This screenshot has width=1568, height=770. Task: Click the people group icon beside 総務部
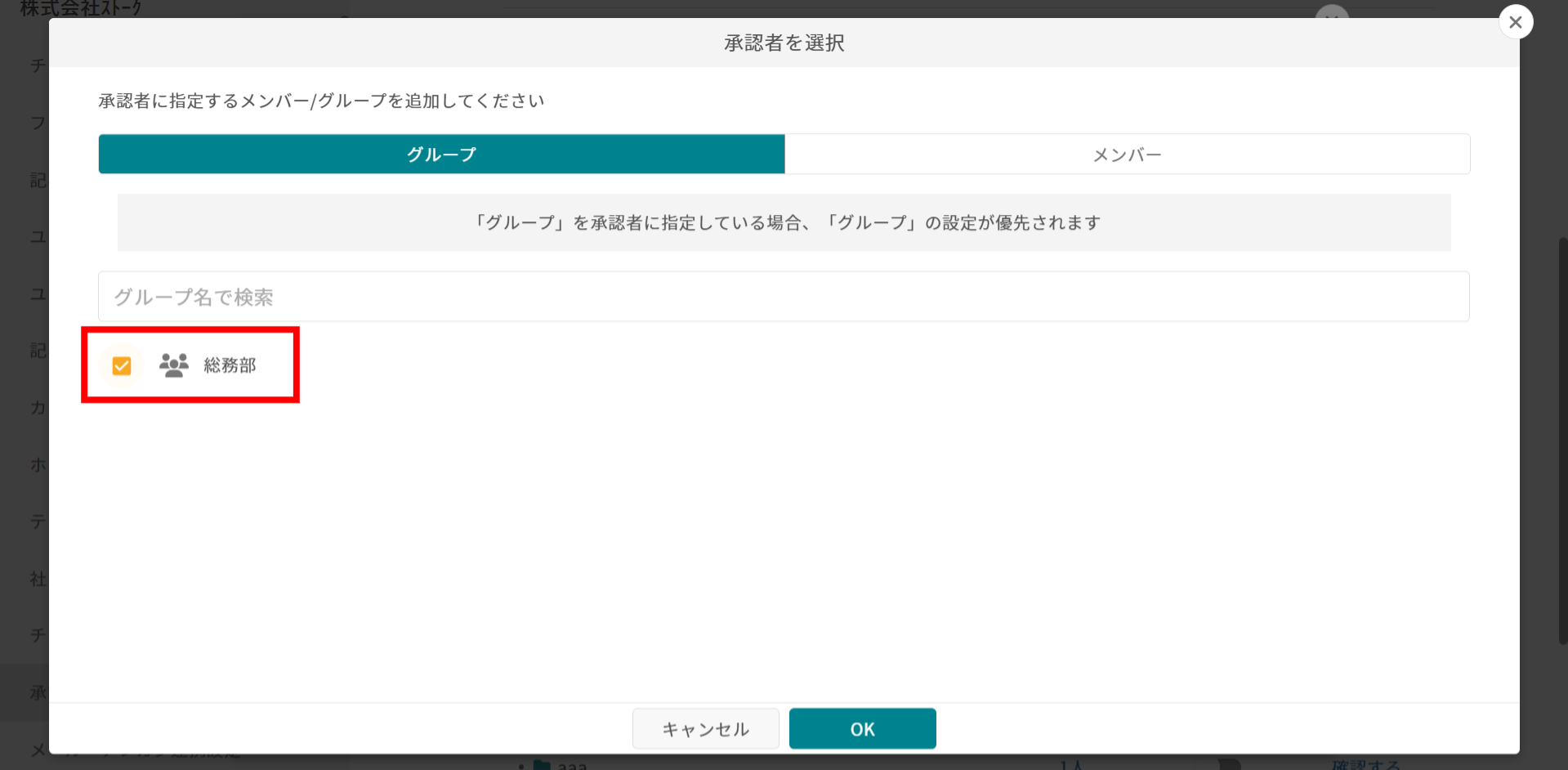click(173, 365)
